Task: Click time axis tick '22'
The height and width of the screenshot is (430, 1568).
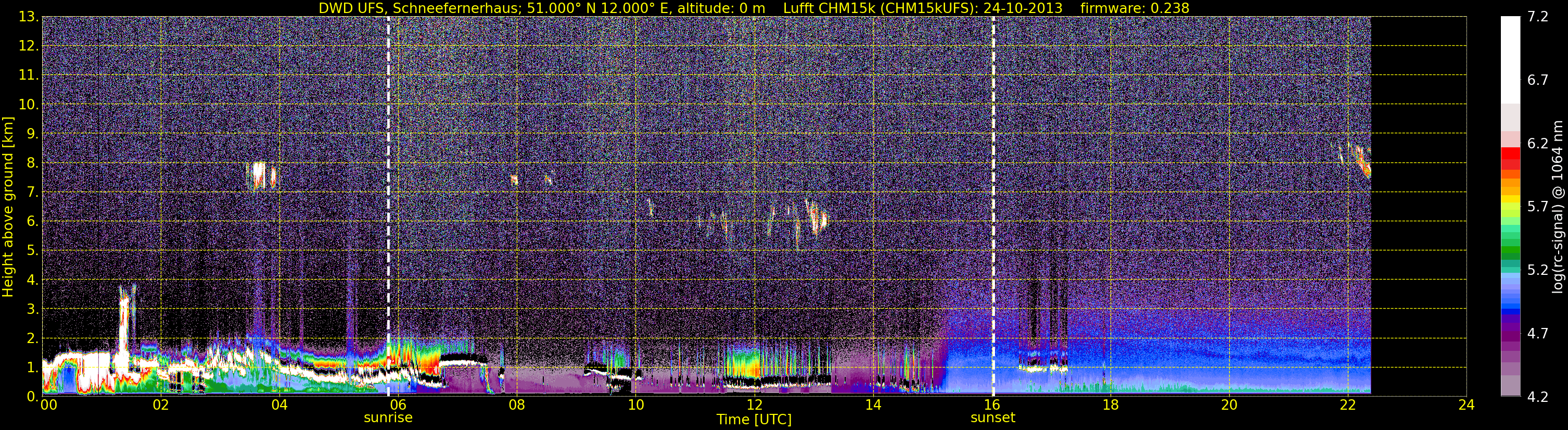Action: [1348, 405]
